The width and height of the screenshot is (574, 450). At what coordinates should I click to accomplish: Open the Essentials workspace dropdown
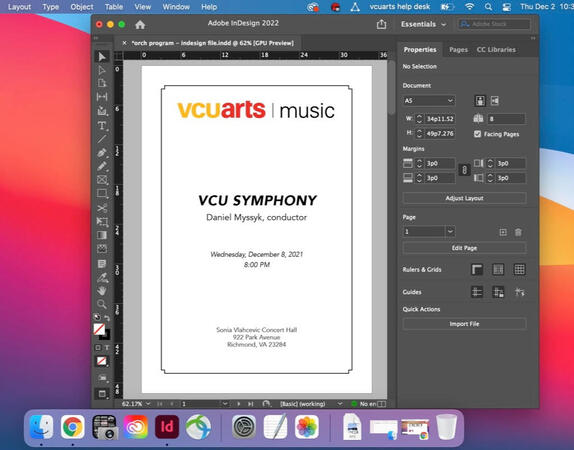[423, 24]
